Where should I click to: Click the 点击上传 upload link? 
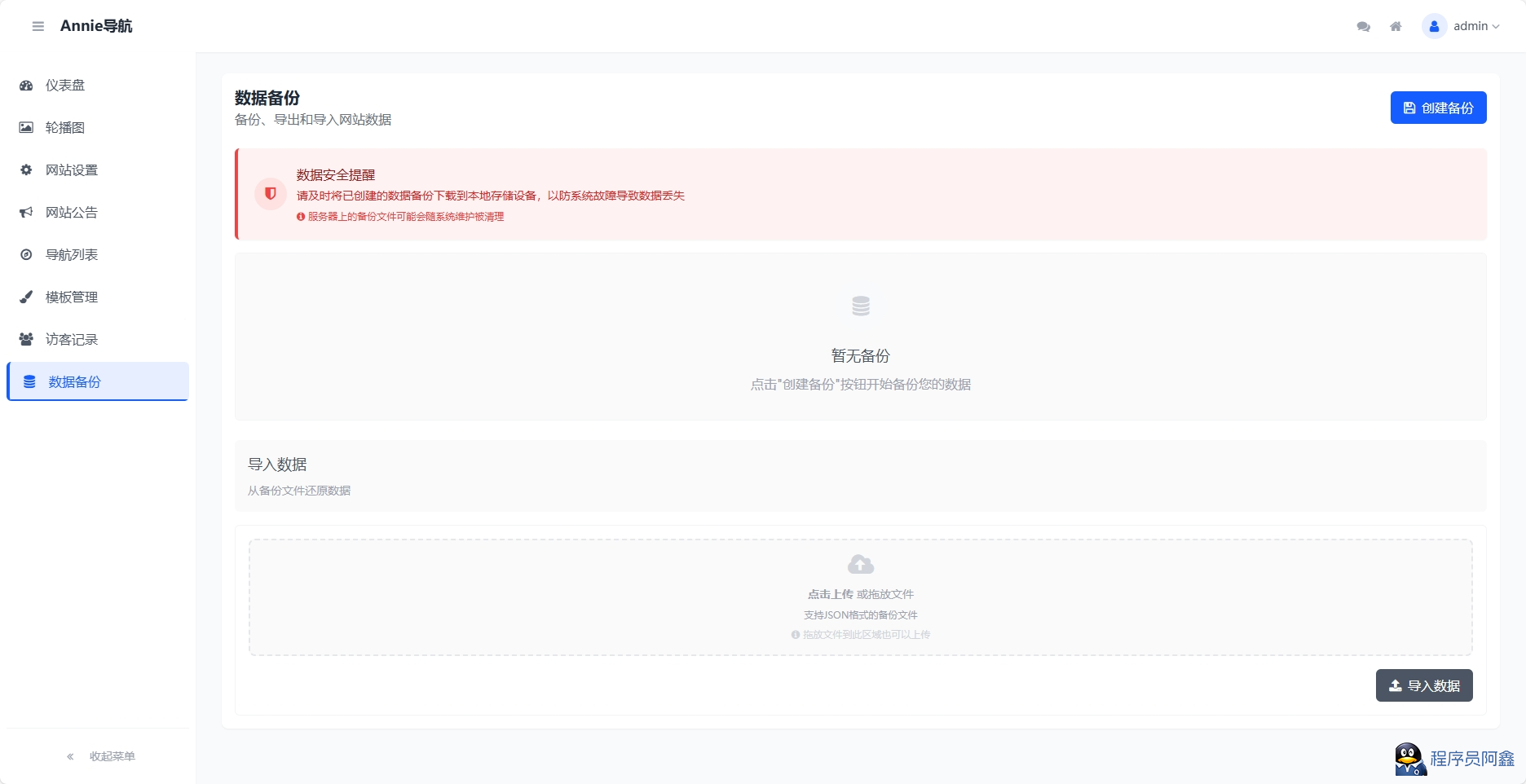[x=830, y=594]
